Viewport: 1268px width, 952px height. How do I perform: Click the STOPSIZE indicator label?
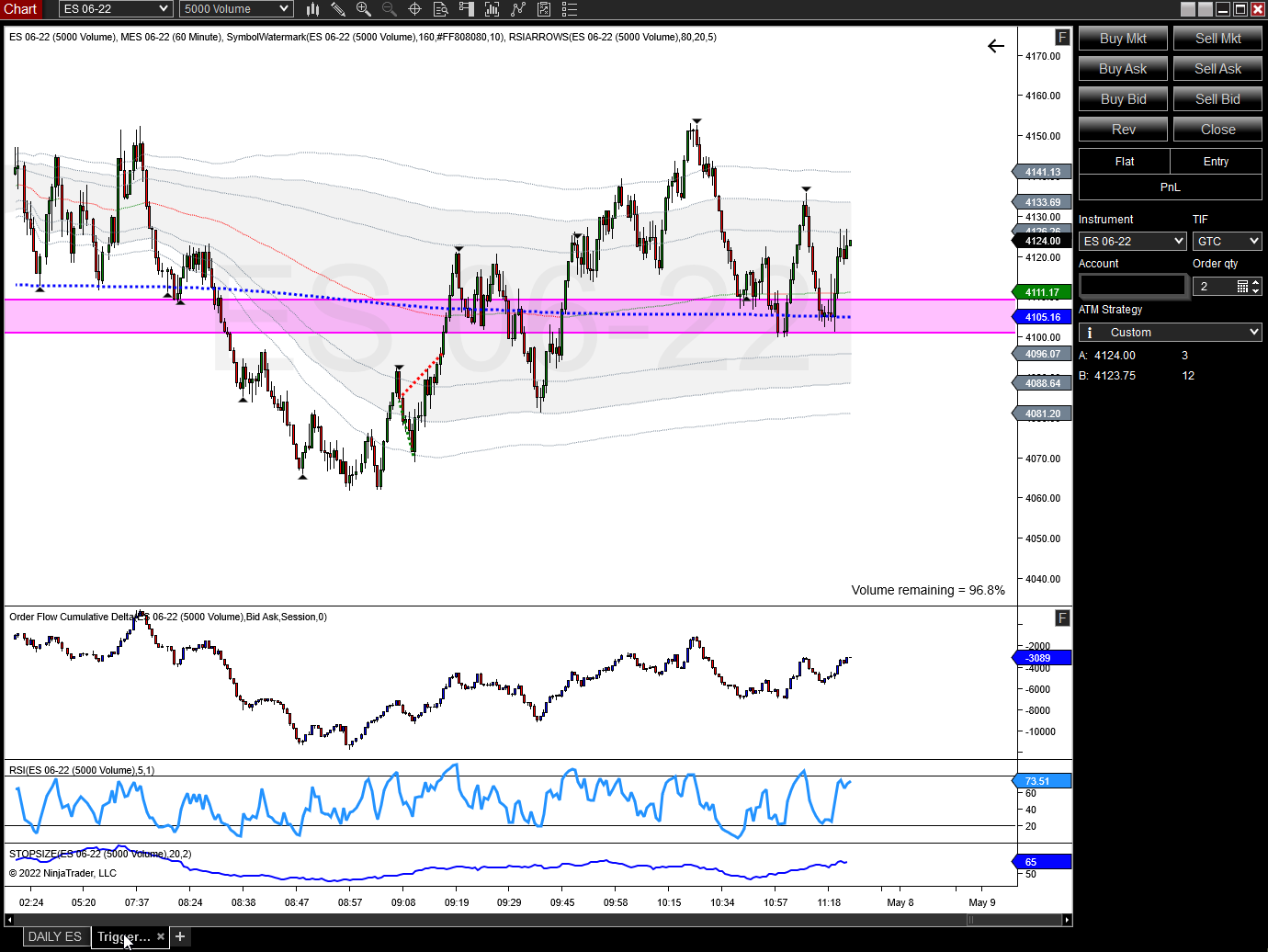100,854
